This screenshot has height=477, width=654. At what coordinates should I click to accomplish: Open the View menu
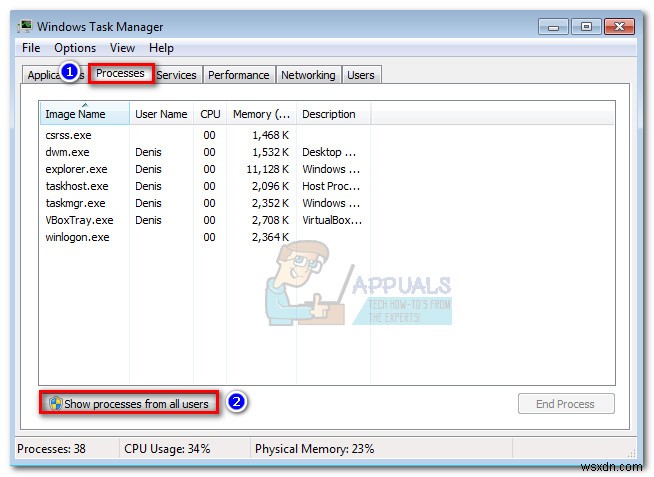point(122,48)
